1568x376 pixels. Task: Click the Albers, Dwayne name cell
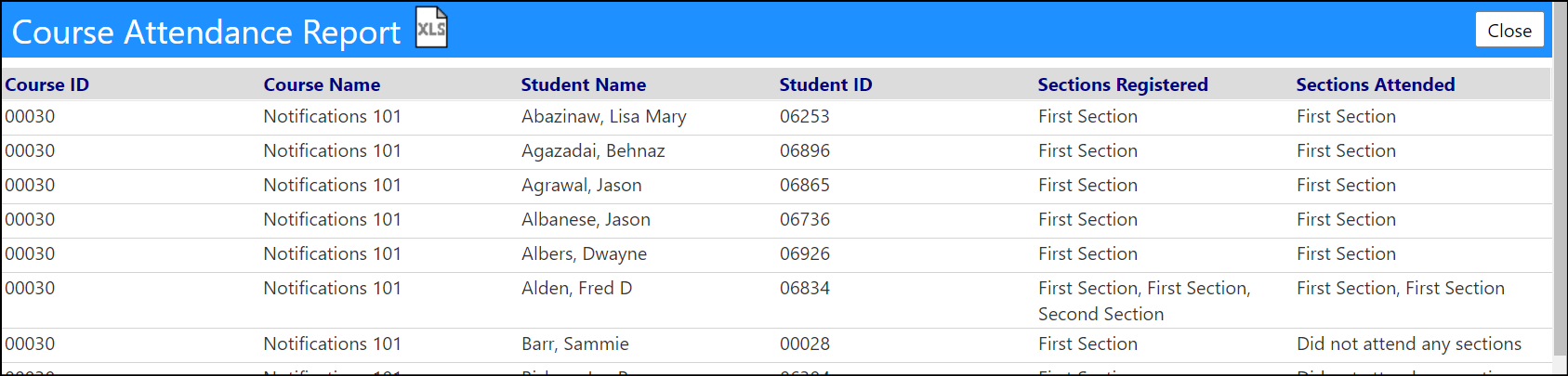pos(584,254)
